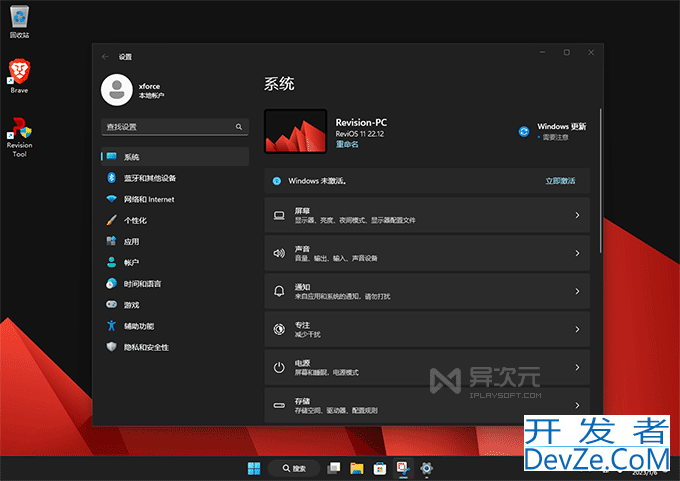Click the taskbar 搜索 search box
The height and width of the screenshot is (481, 680).
pyautogui.click(x=294, y=468)
